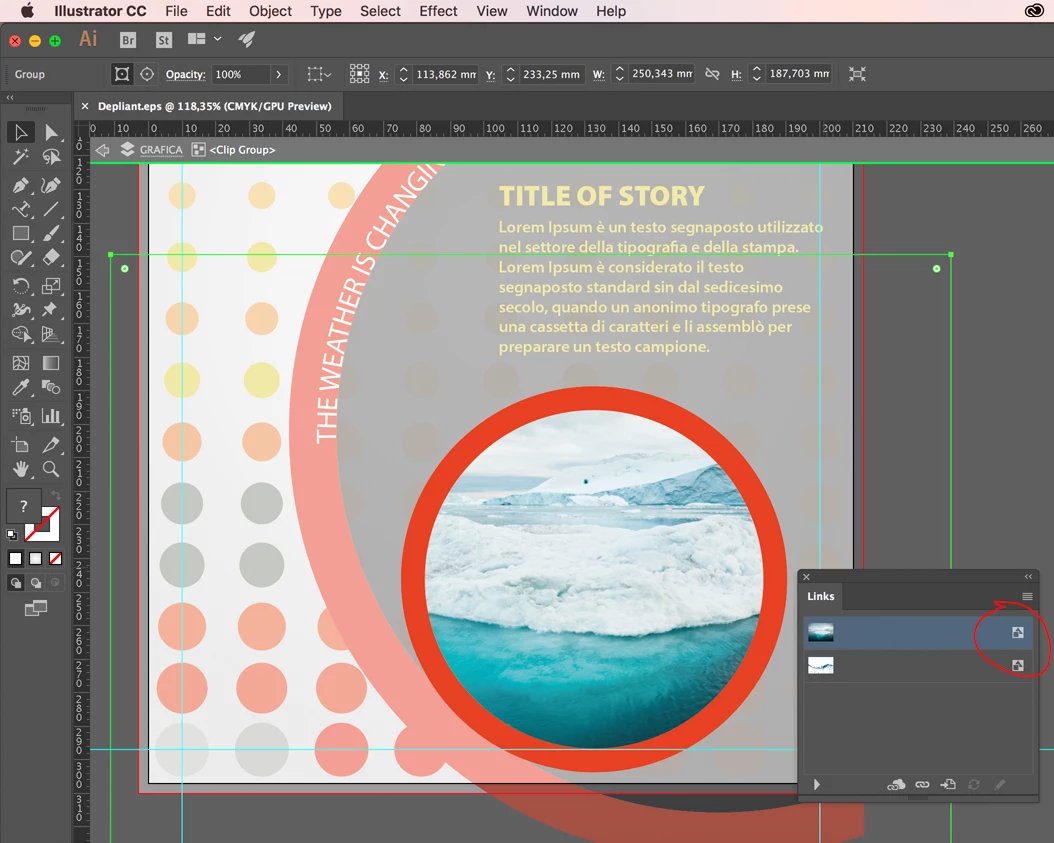Select the Blend tool
This screenshot has width=1054, height=843.
tap(51, 387)
